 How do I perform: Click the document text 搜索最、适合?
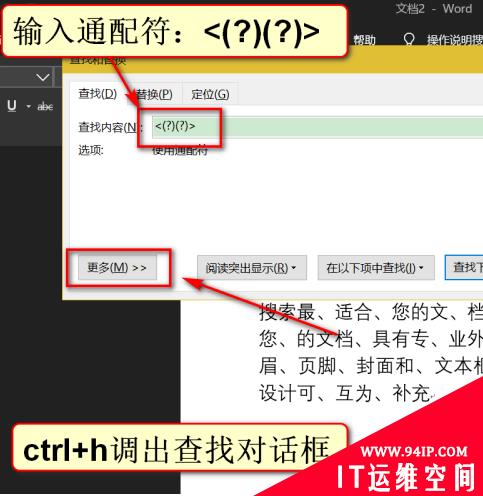click(x=315, y=313)
